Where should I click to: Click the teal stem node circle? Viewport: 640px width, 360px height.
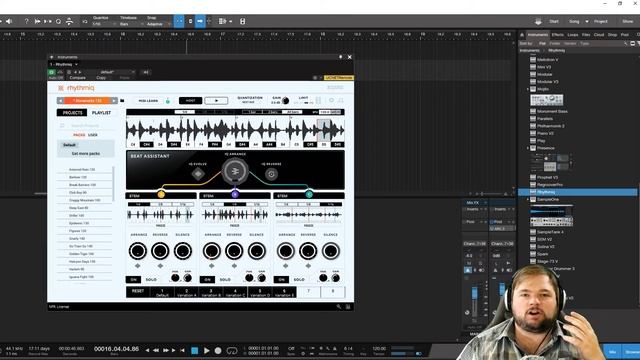[309, 194]
